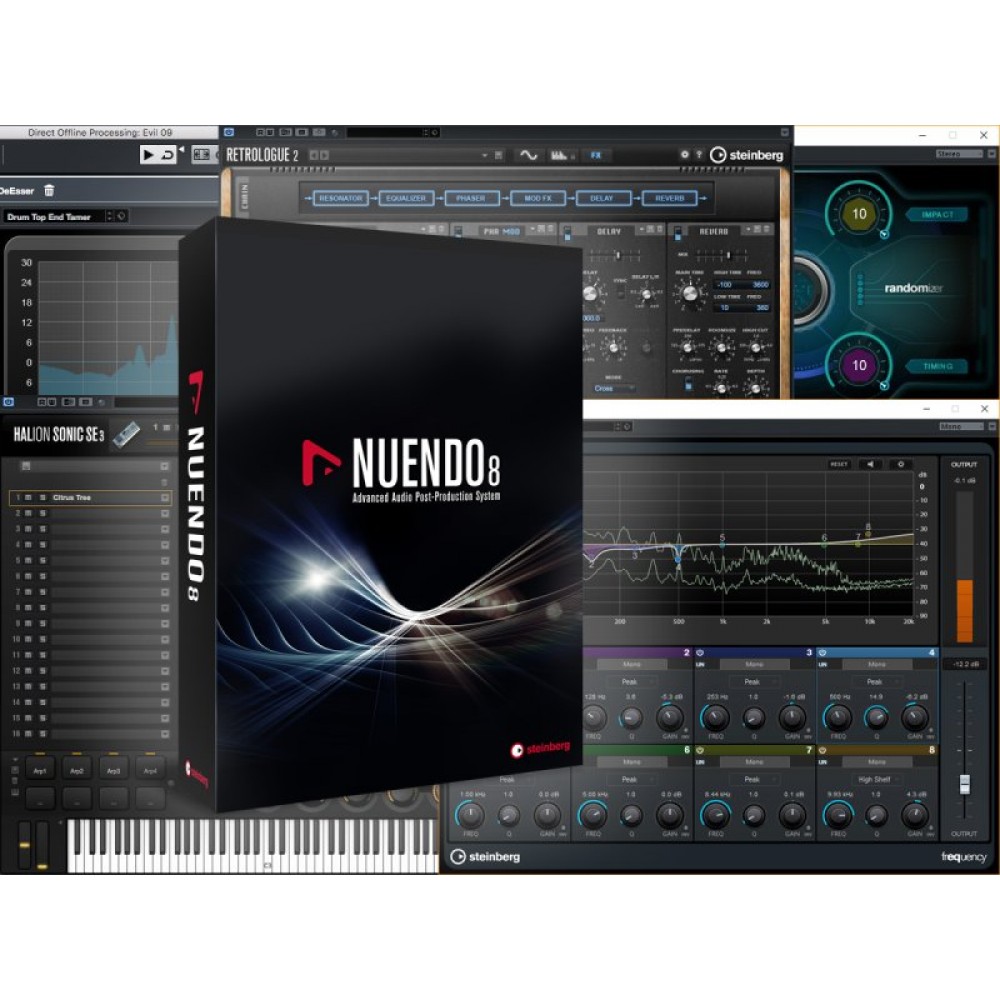Viewport: 1000px width, 1000px height.
Task: Click the Impact label in Randomizer
Action: (937, 215)
